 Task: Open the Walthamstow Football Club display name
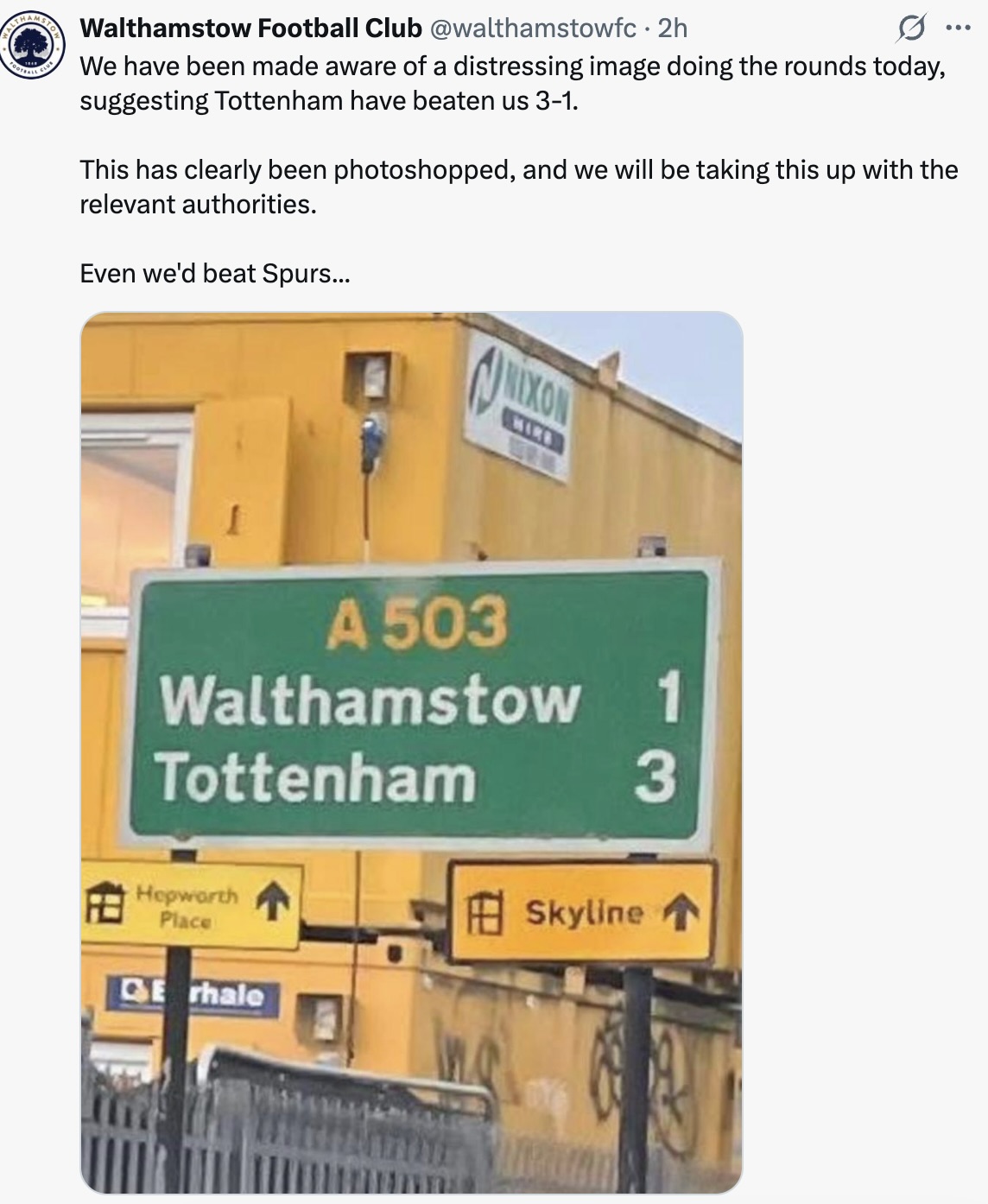coord(250,29)
